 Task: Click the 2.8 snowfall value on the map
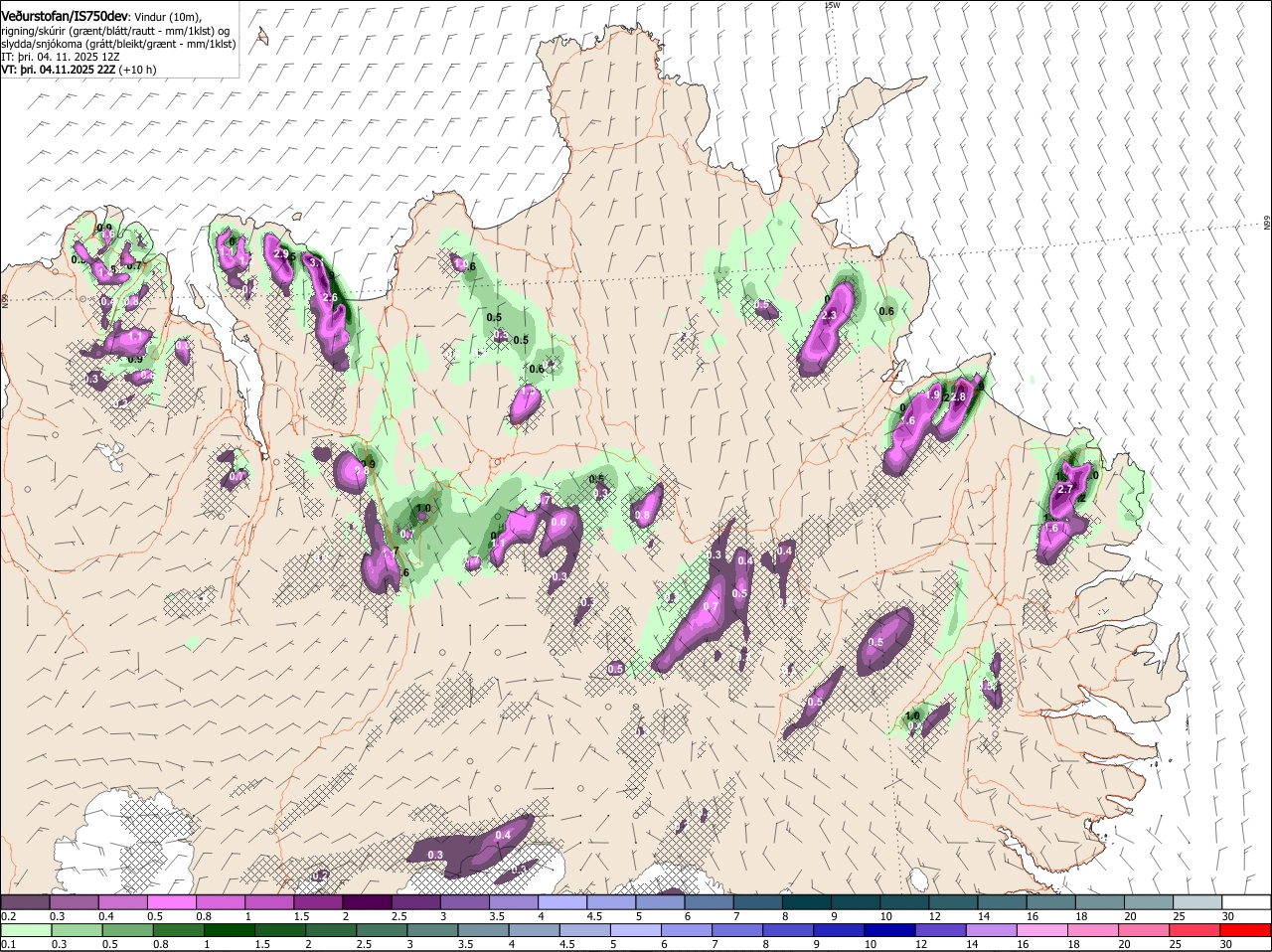958,397
